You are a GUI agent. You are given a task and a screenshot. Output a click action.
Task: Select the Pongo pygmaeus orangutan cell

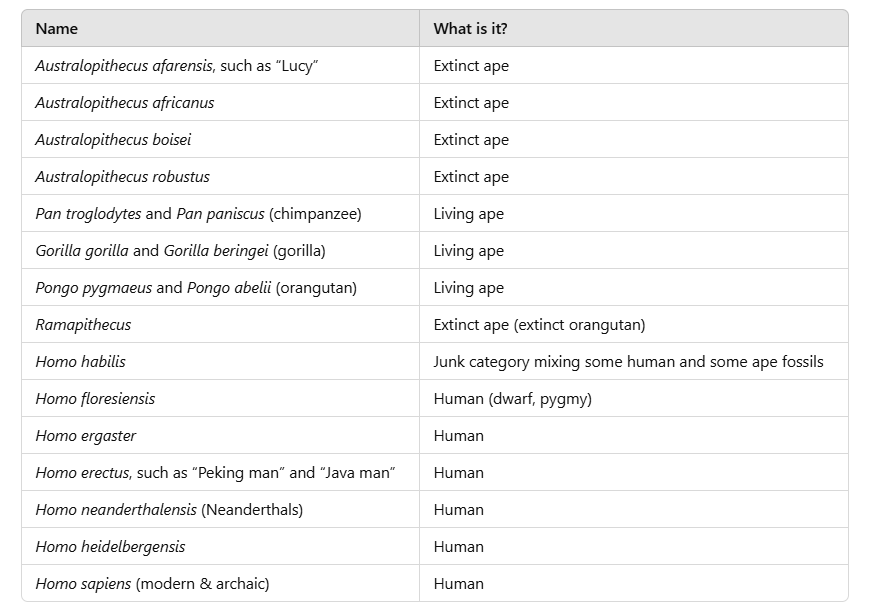[221, 287]
